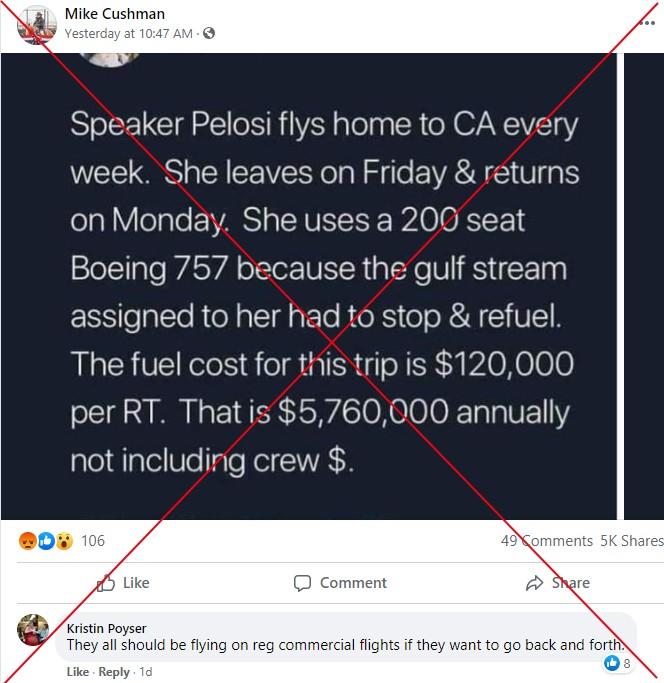Open the shared Pelosi text image
The image size is (664, 683).
tap(309, 286)
